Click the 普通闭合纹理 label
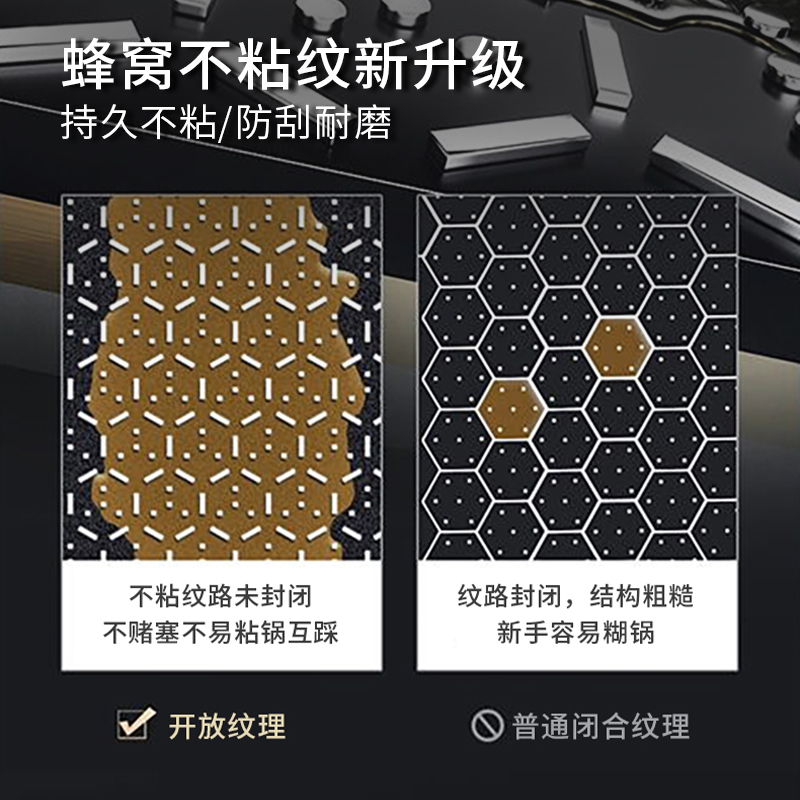Image resolution: width=800 pixels, height=800 pixels. coord(601,727)
